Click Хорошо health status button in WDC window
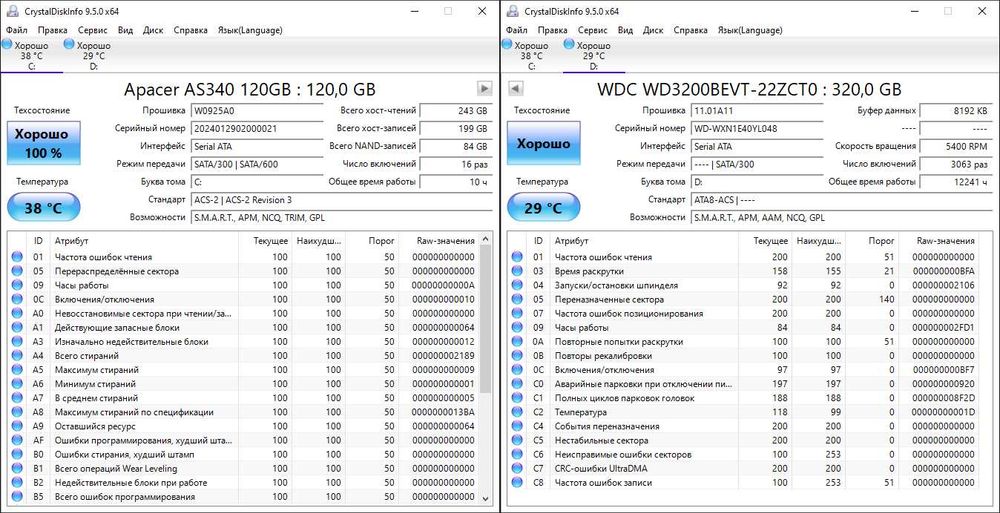 tap(543, 144)
